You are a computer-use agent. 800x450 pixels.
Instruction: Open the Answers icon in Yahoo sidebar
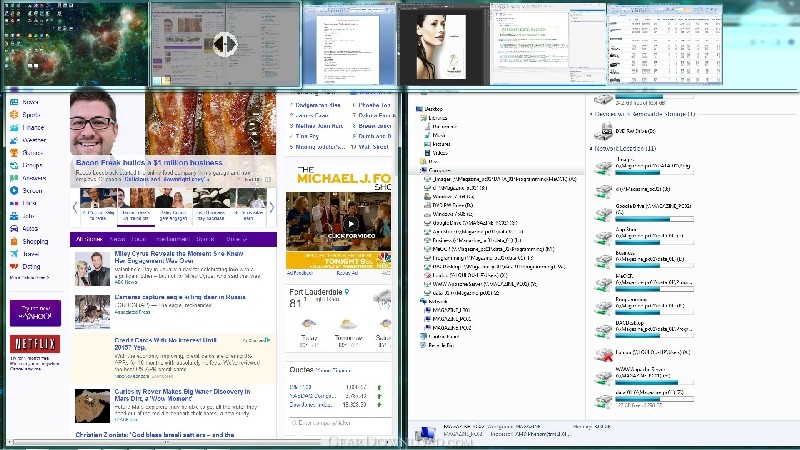pyautogui.click(x=14, y=178)
